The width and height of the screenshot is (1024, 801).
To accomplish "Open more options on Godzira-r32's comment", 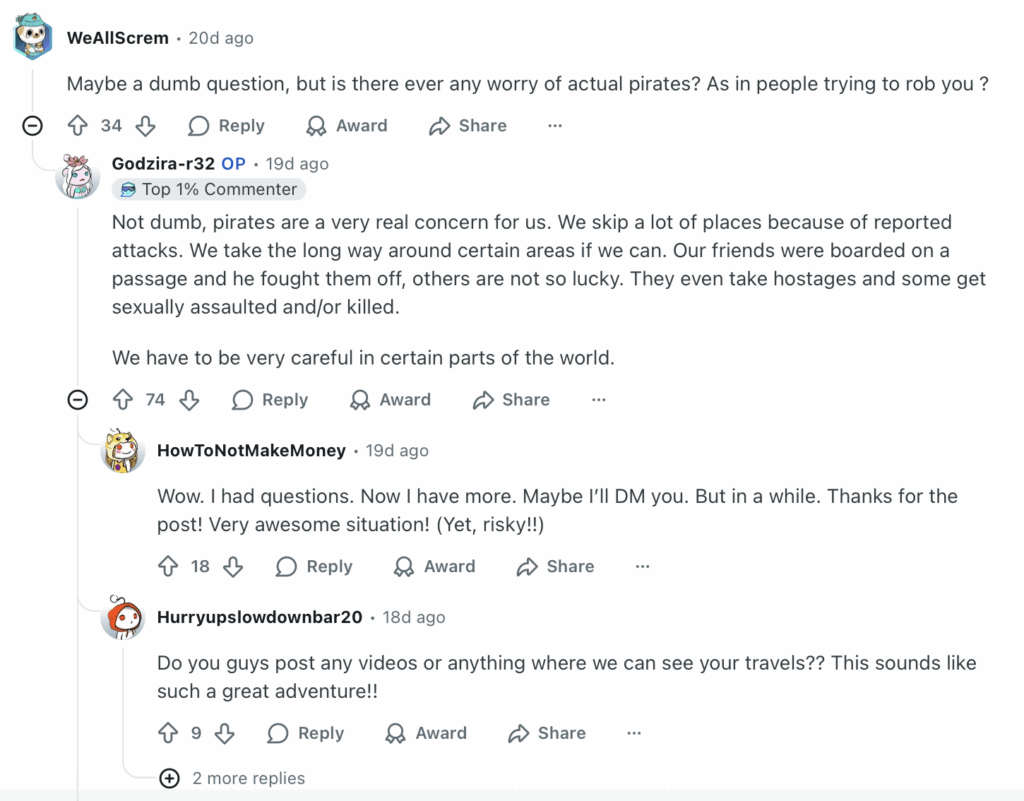I will [598, 400].
